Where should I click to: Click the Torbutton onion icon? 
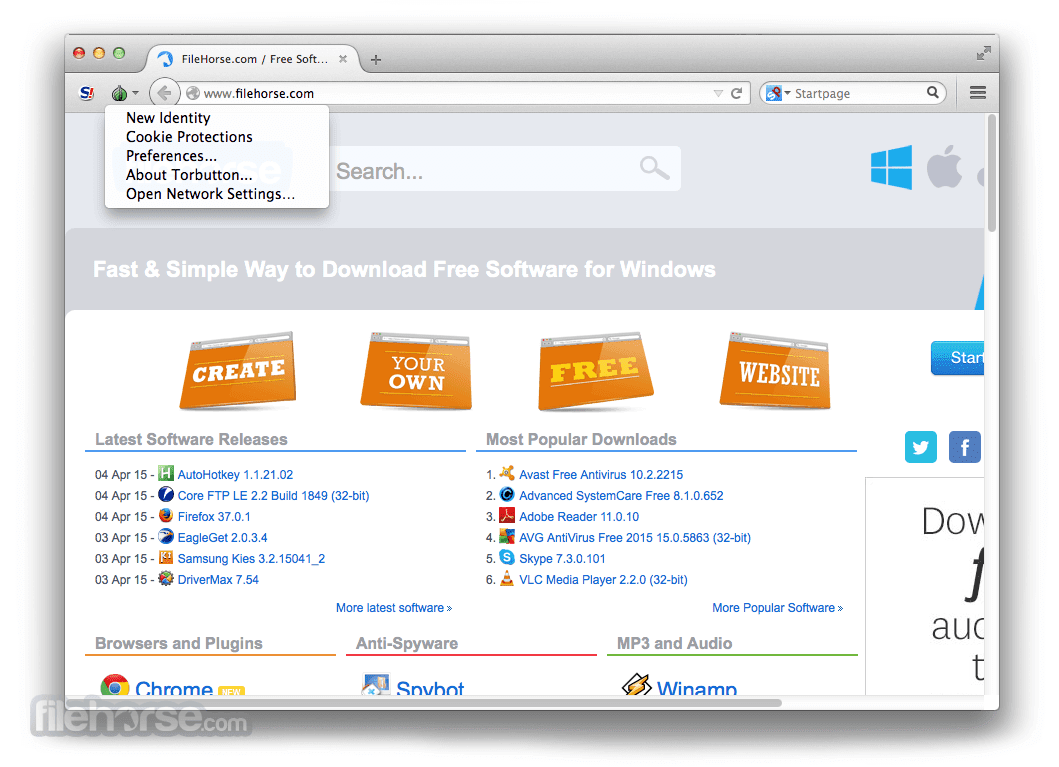click(119, 93)
